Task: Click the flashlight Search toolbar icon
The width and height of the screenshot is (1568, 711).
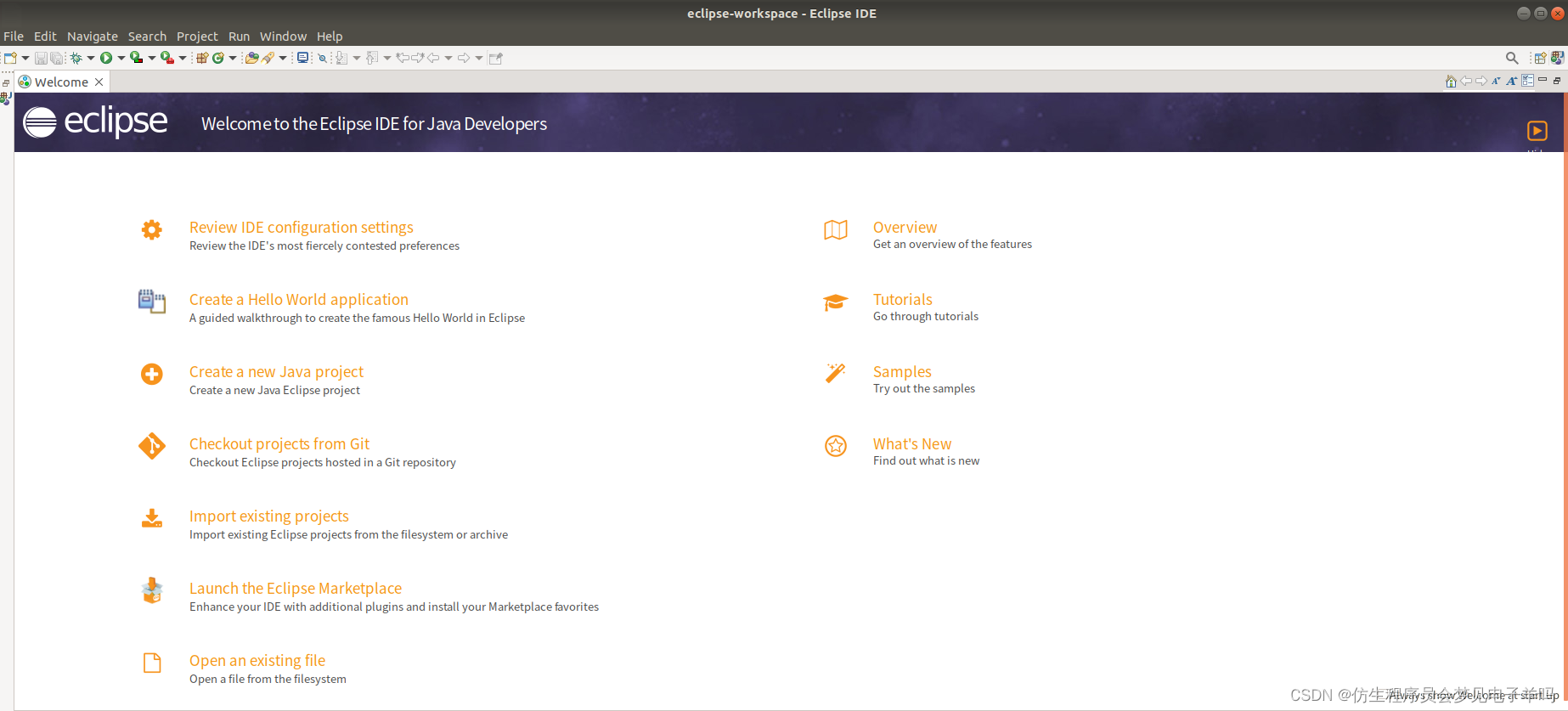Action: click(268, 58)
